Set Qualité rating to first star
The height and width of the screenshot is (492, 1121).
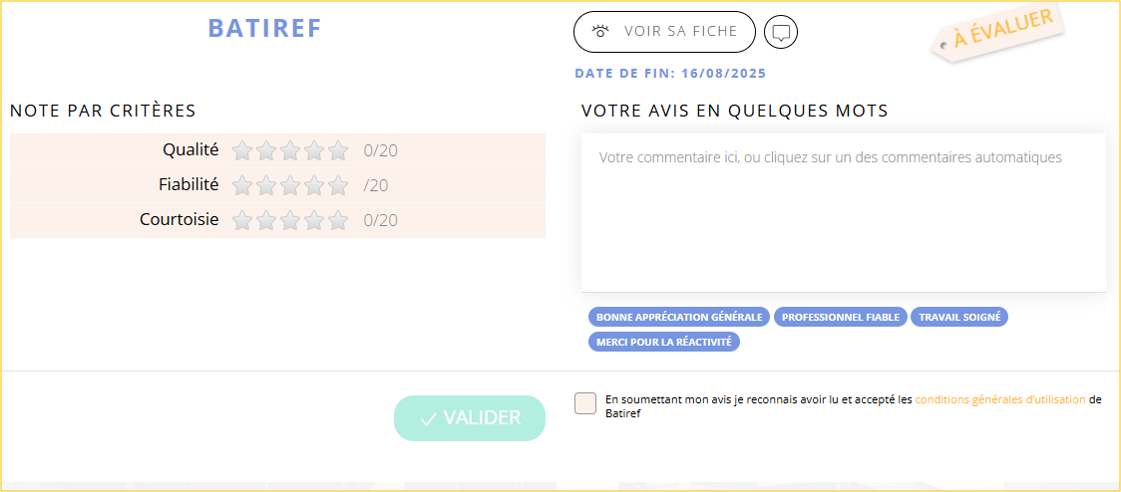point(242,151)
